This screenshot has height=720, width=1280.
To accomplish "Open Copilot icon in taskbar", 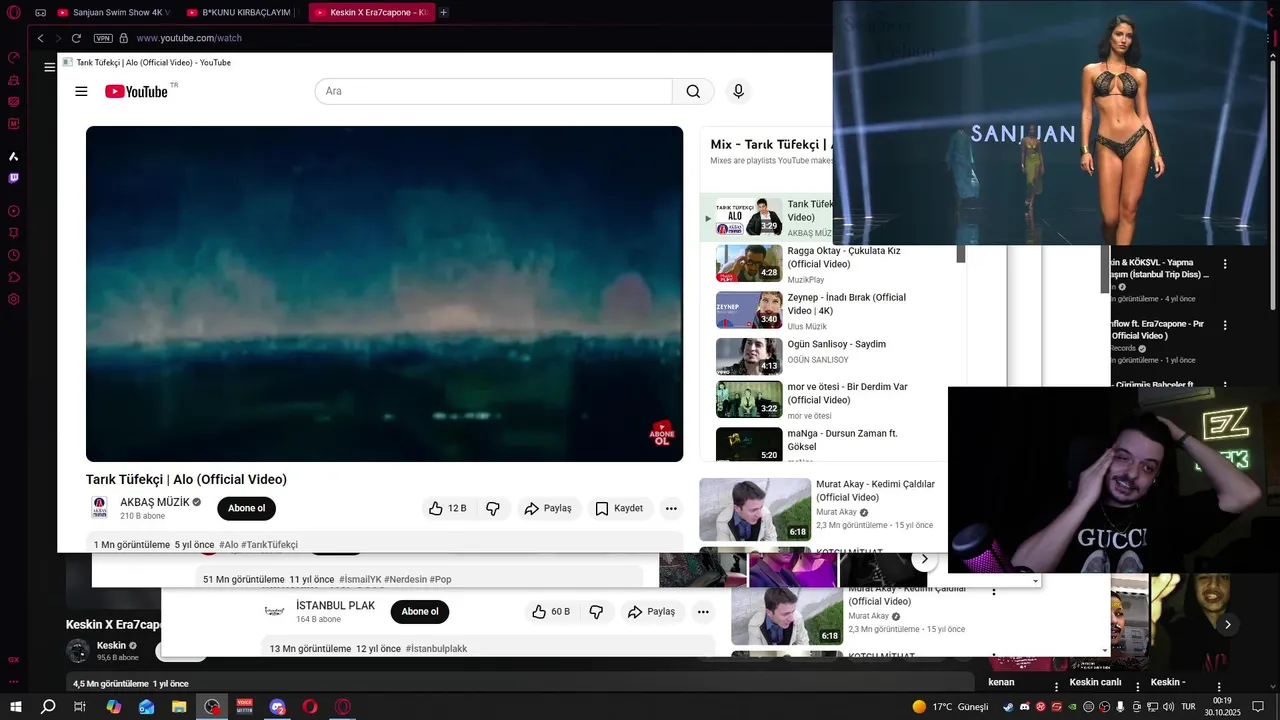I will [114, 706].
